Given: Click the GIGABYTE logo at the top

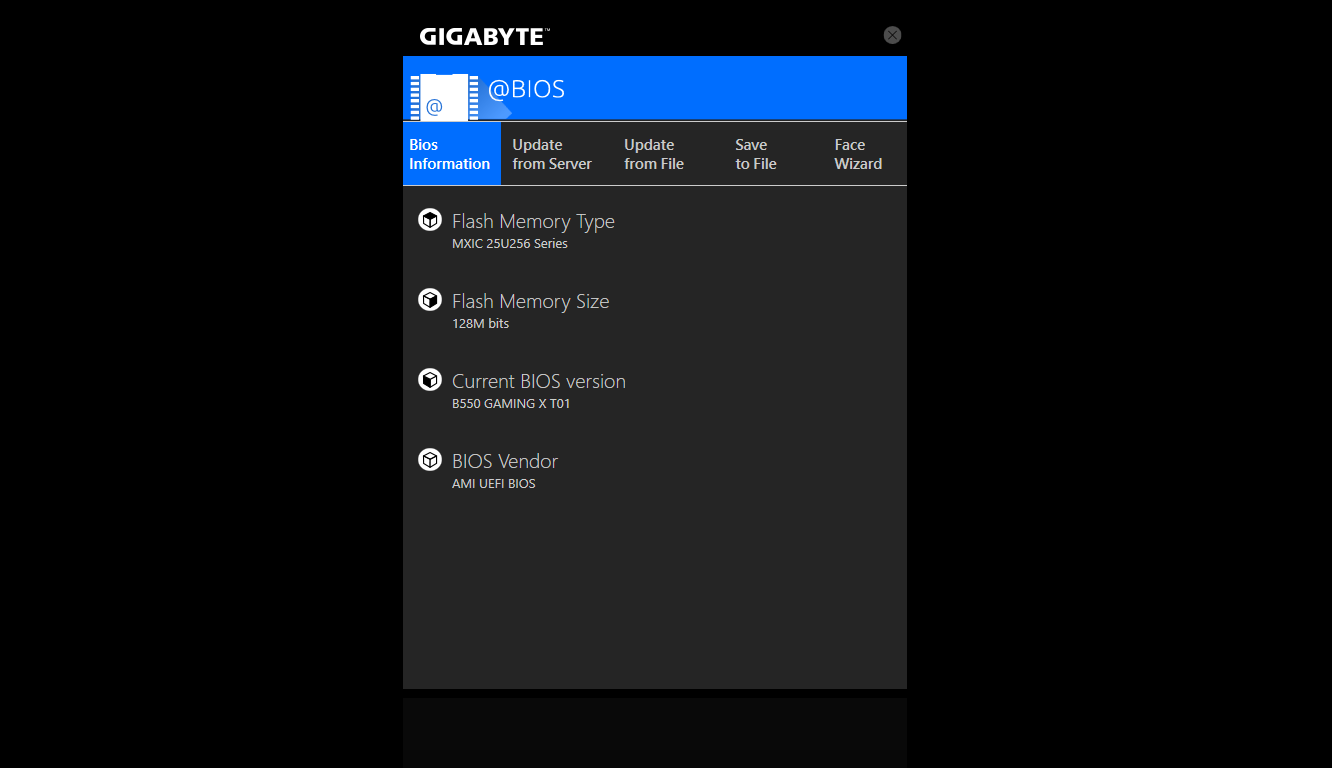Looking at the screenshot, I should pos(484,37).
